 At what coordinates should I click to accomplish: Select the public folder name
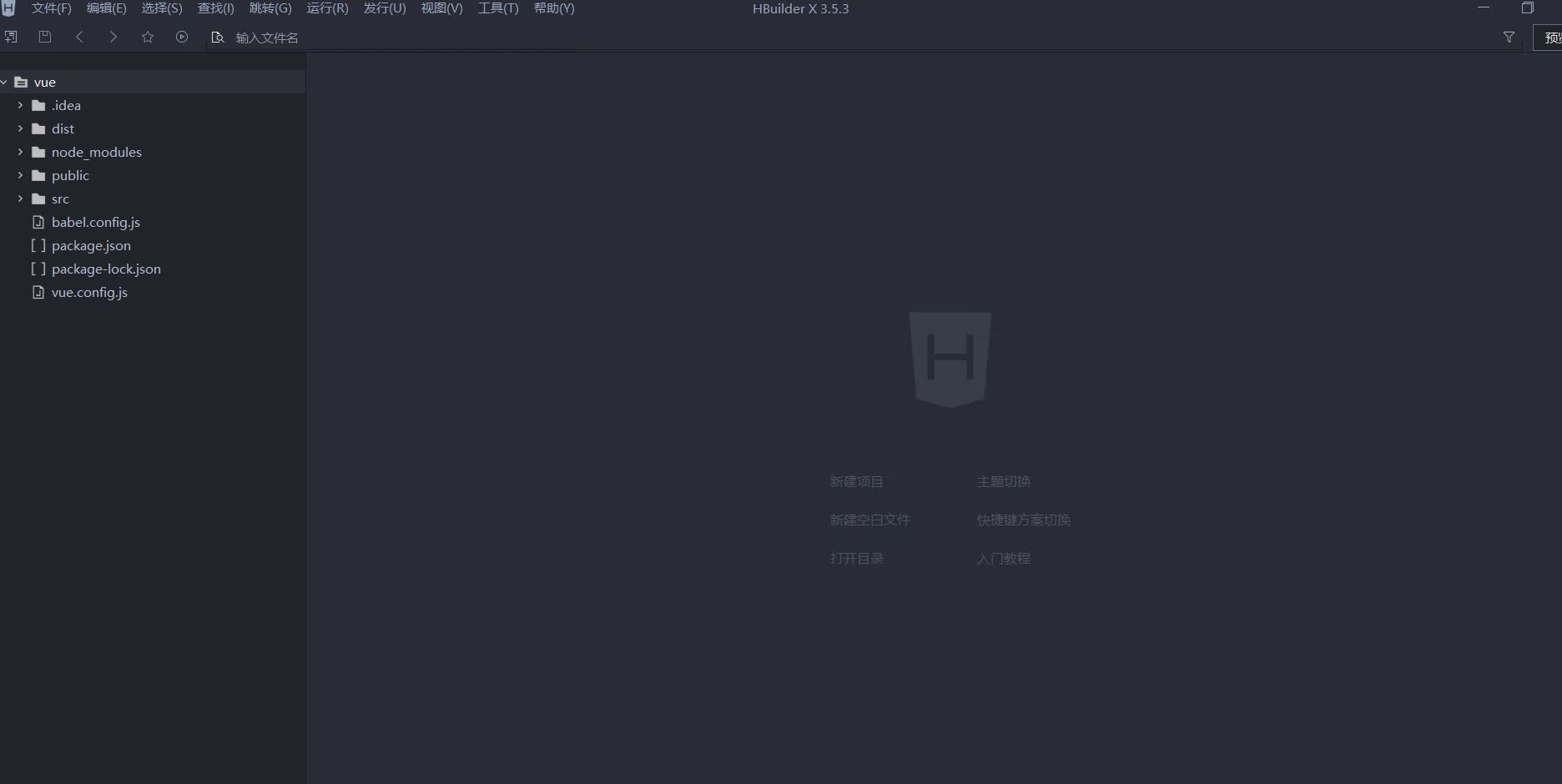click(x=70, y=176)
